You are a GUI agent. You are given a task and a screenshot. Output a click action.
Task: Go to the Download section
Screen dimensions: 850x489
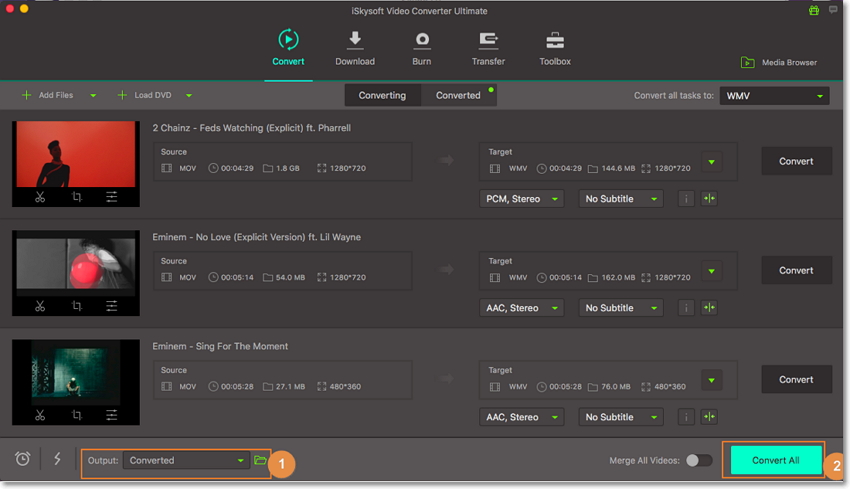[355, 48]
